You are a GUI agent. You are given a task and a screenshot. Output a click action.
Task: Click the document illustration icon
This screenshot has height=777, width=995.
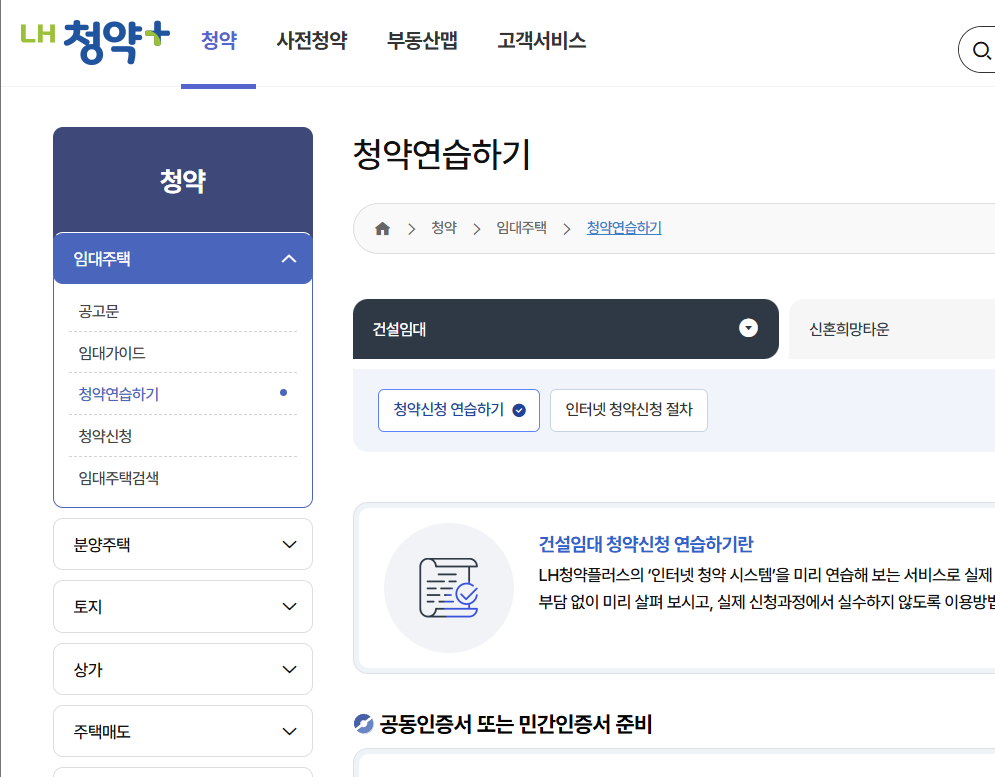coord(449,588)
